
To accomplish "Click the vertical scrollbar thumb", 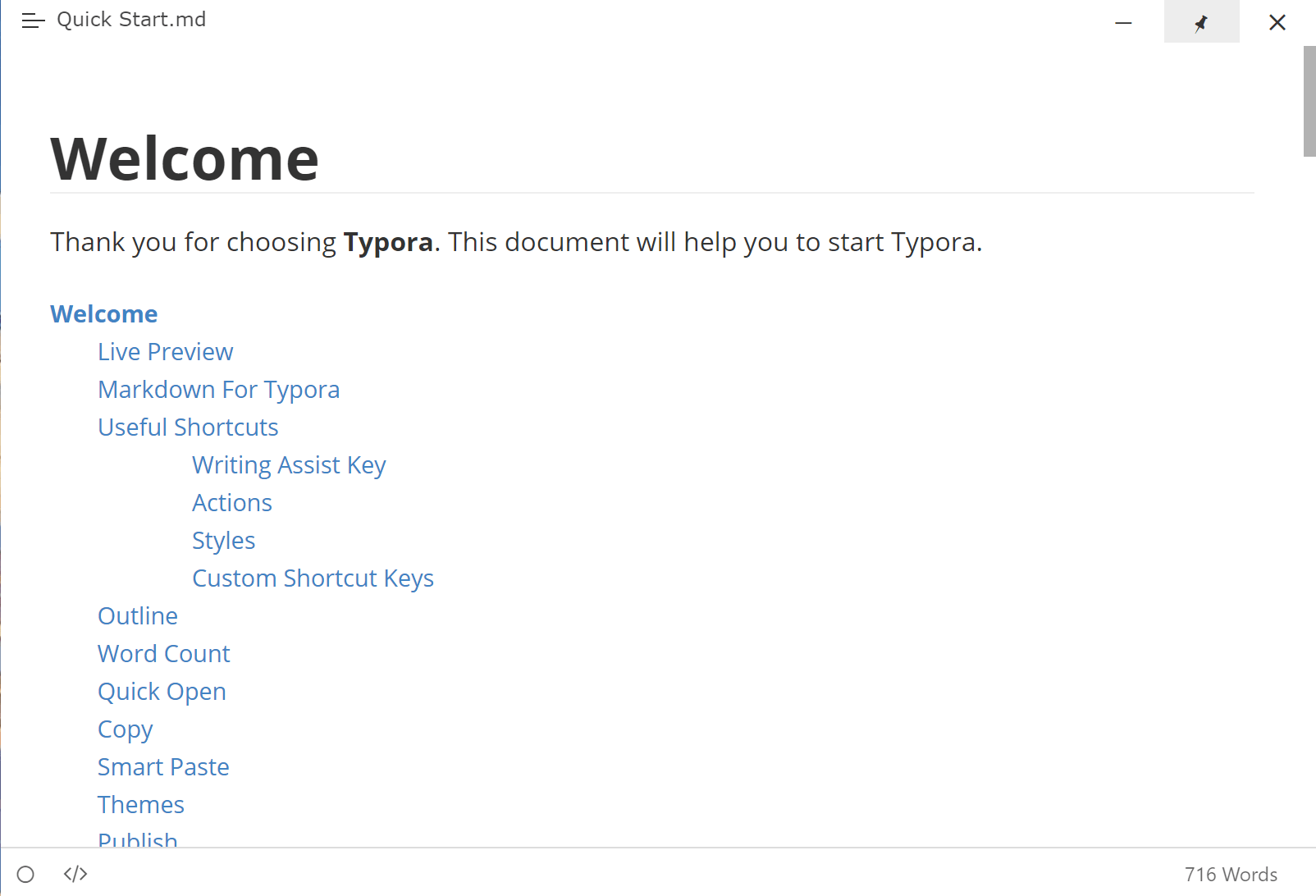I will (x=1309, y=98).
